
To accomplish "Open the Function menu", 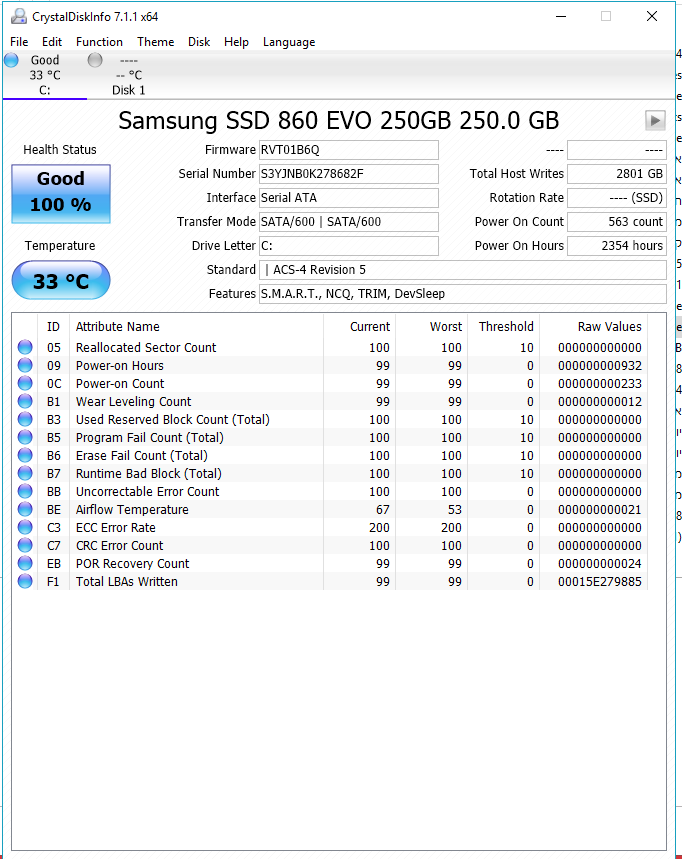I will pos(99,42).
